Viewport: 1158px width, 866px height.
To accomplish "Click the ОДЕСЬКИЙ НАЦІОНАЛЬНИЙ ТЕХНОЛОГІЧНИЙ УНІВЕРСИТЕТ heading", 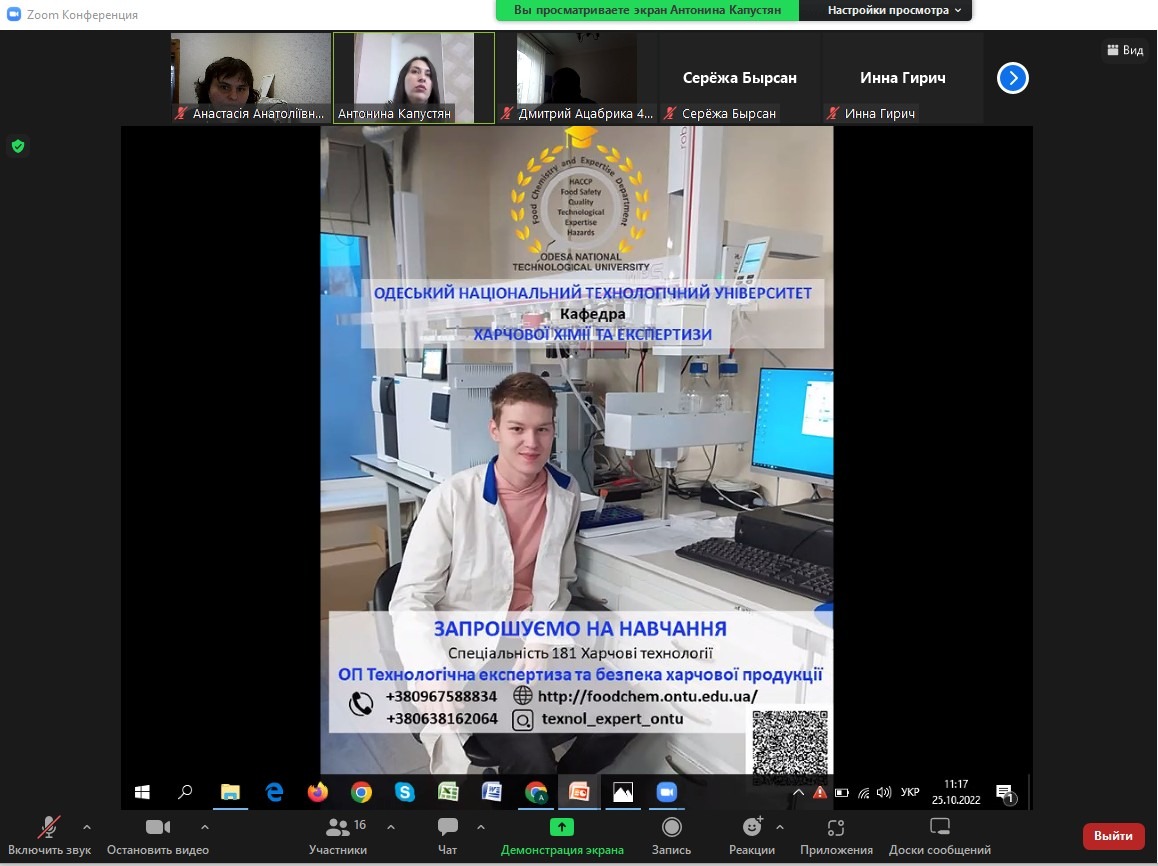I will click(x=592, y=292).
